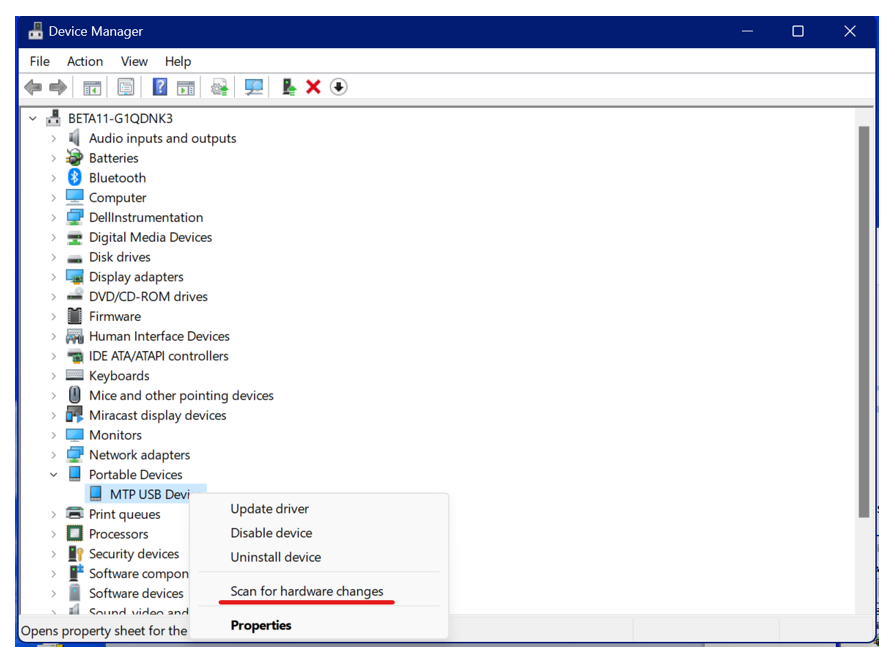895x658 pixels.
Task: Select Network adapters in the device tree
Action: click(139, 455)
